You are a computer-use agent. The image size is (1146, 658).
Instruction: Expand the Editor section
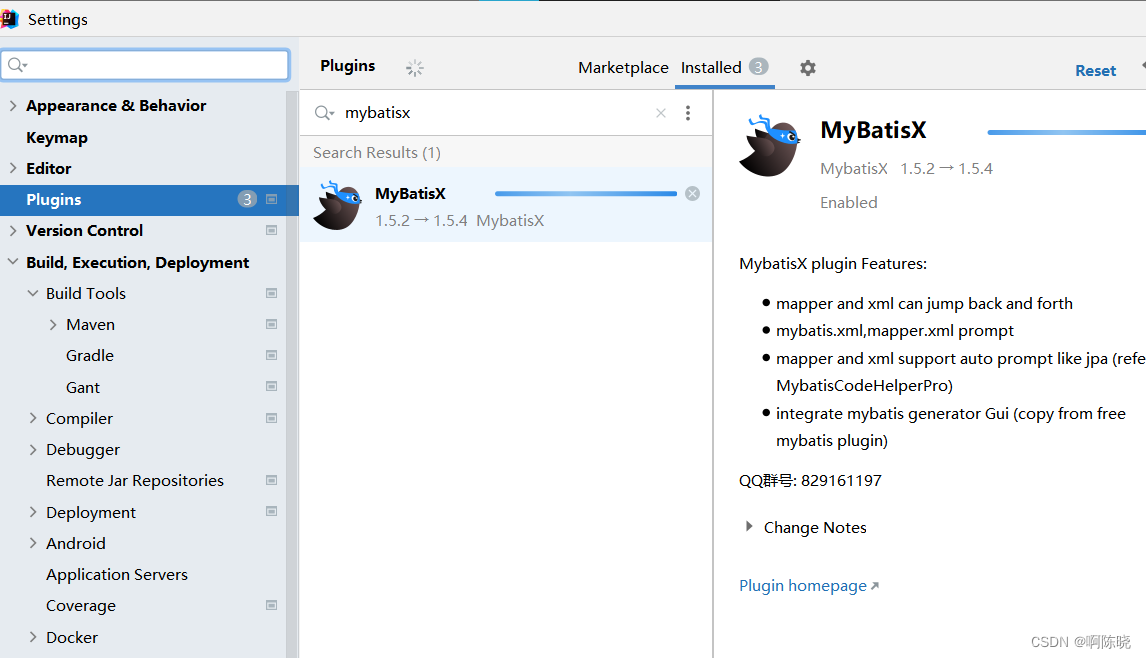13,168
